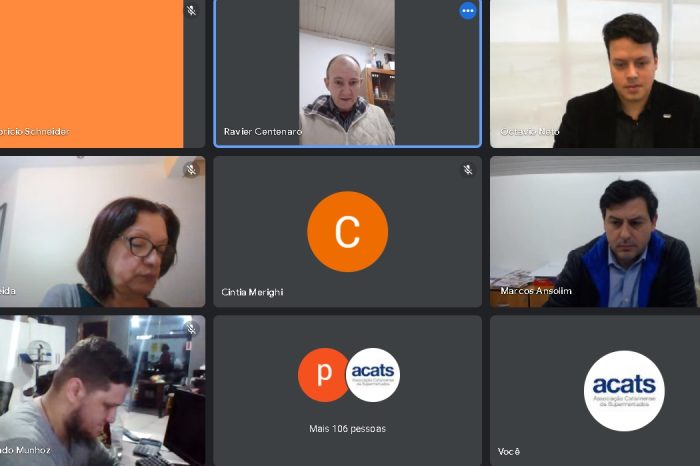The width and height of the screenshot is (700, 466).
Task: Click acats logo next to p avatar
Action: point(373,375)
